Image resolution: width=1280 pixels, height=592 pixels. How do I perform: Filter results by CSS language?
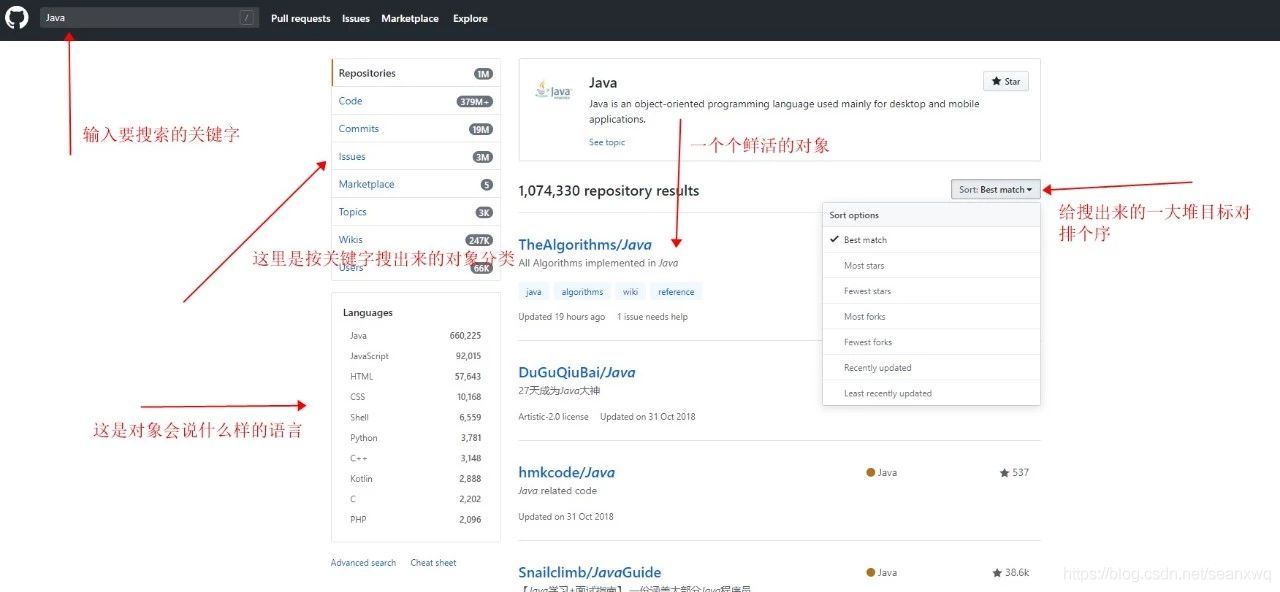[x=415, y=397]
